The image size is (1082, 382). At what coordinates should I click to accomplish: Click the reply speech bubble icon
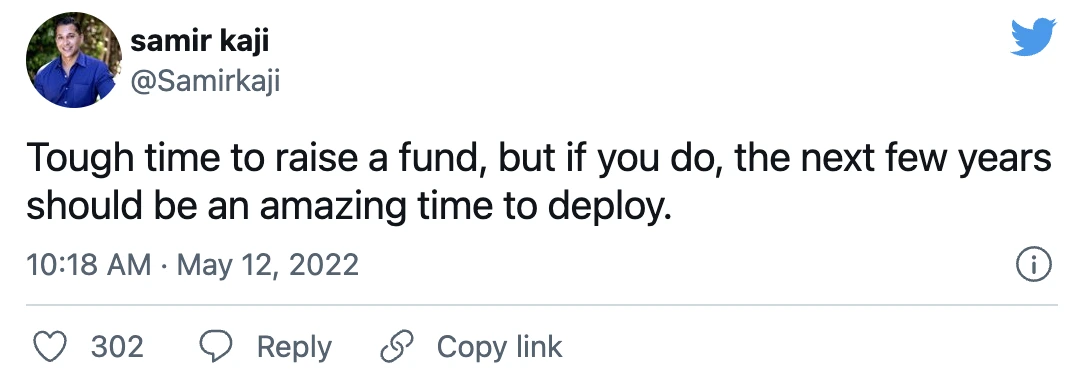click(216, 346)
